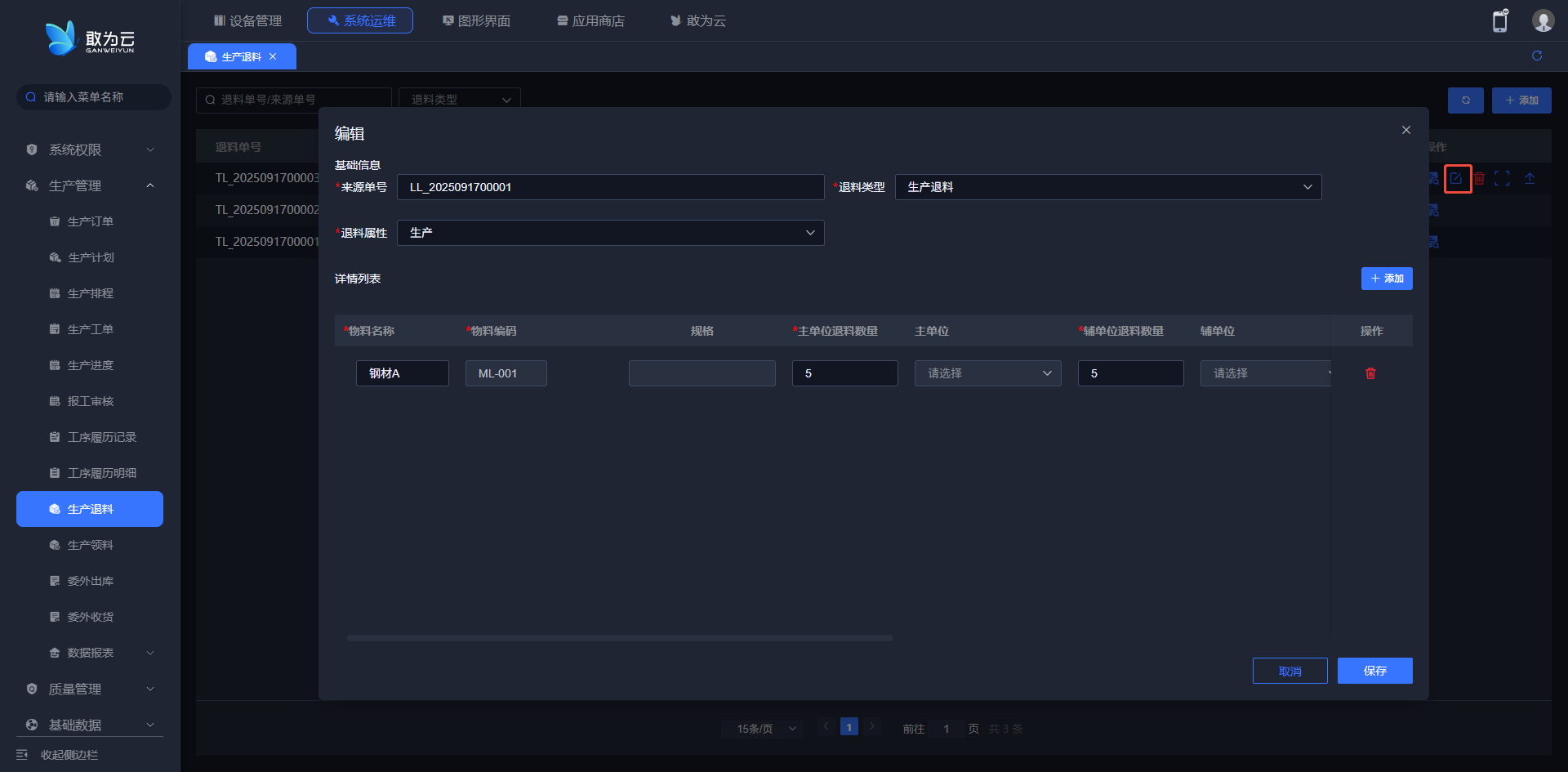The image size is (1568, 772).
Task: Click the fullscreen icon in first row
Action: 1502,179
